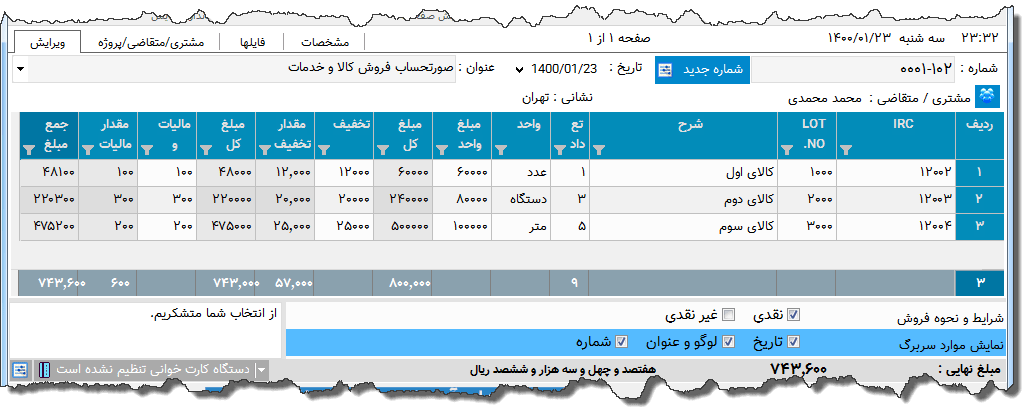Image resolution: width=1030 pixels, height=420 pixels.
Task: Select the cell کالای اول
Action: coord(683,172)
